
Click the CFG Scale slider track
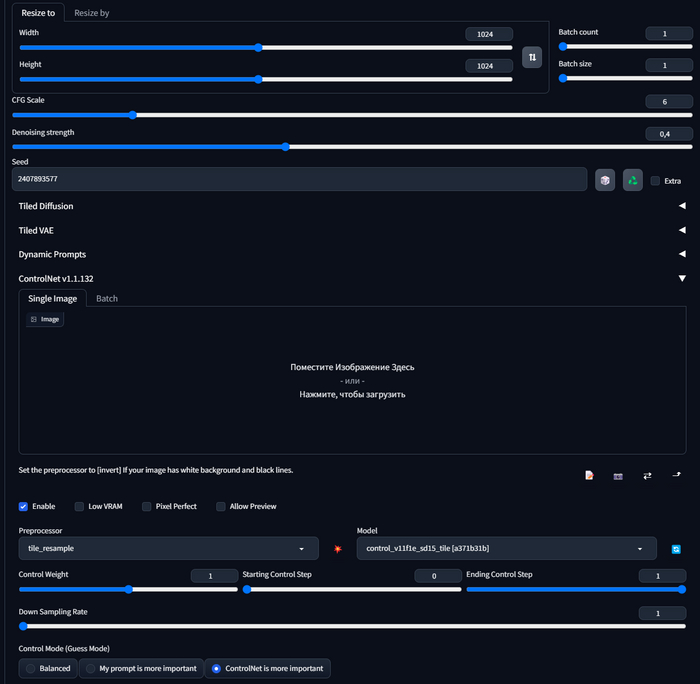350,115
